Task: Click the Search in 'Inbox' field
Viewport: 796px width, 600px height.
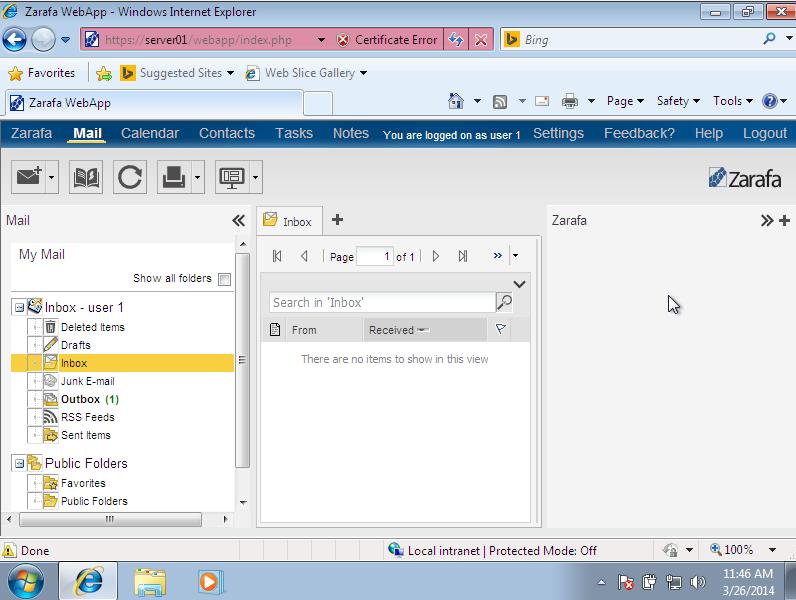Action: click(382, 303)
